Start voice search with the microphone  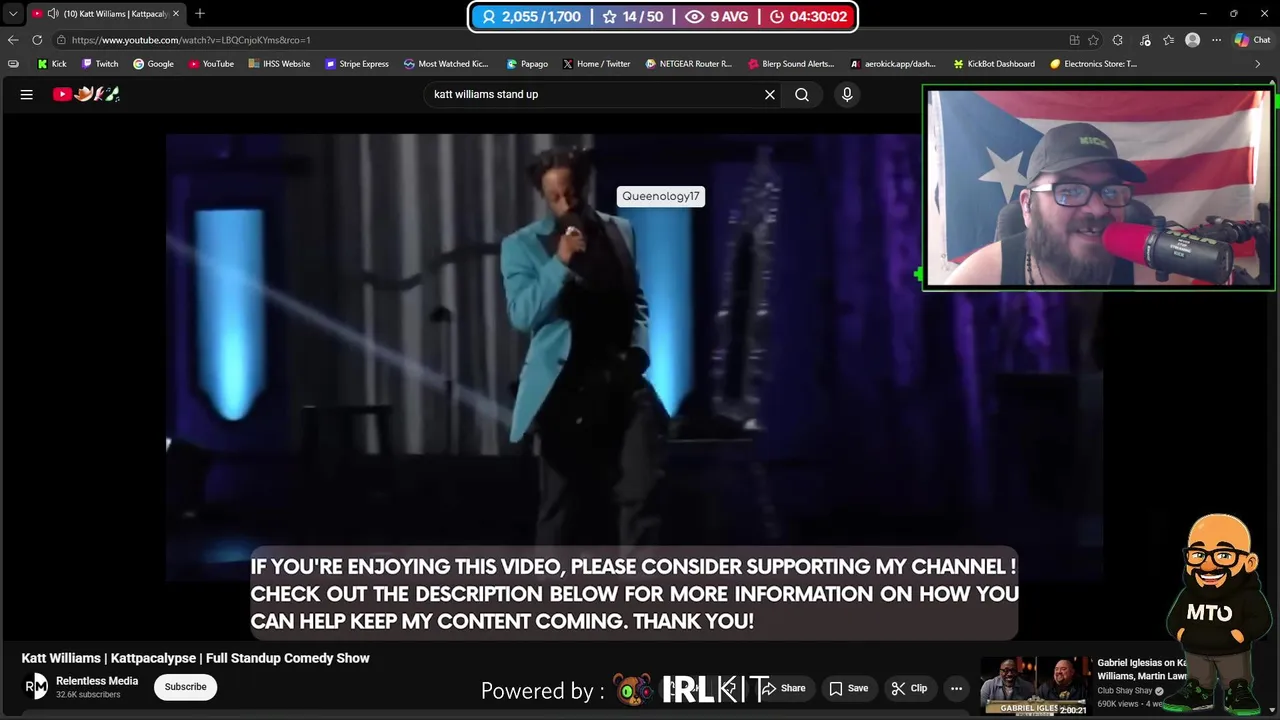click(847, 94)
